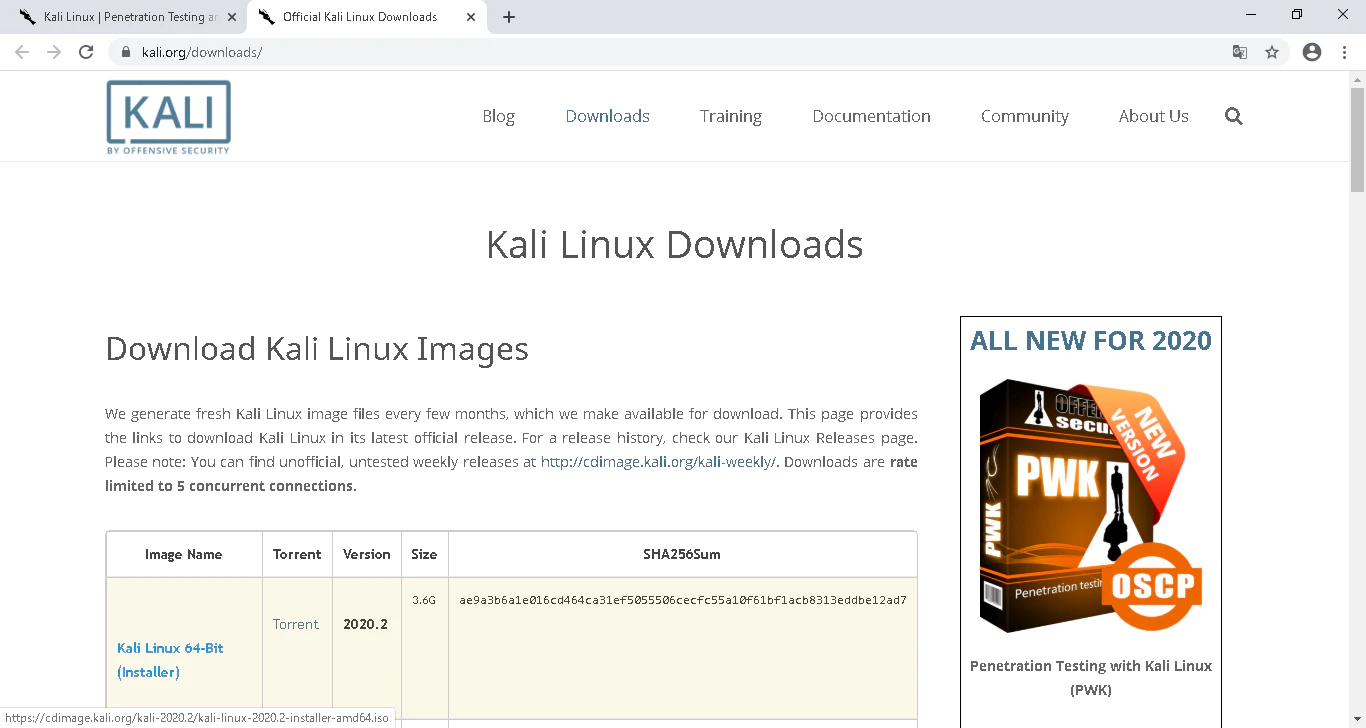
Task: Open the Training nav menu
Action: (730, 116)
